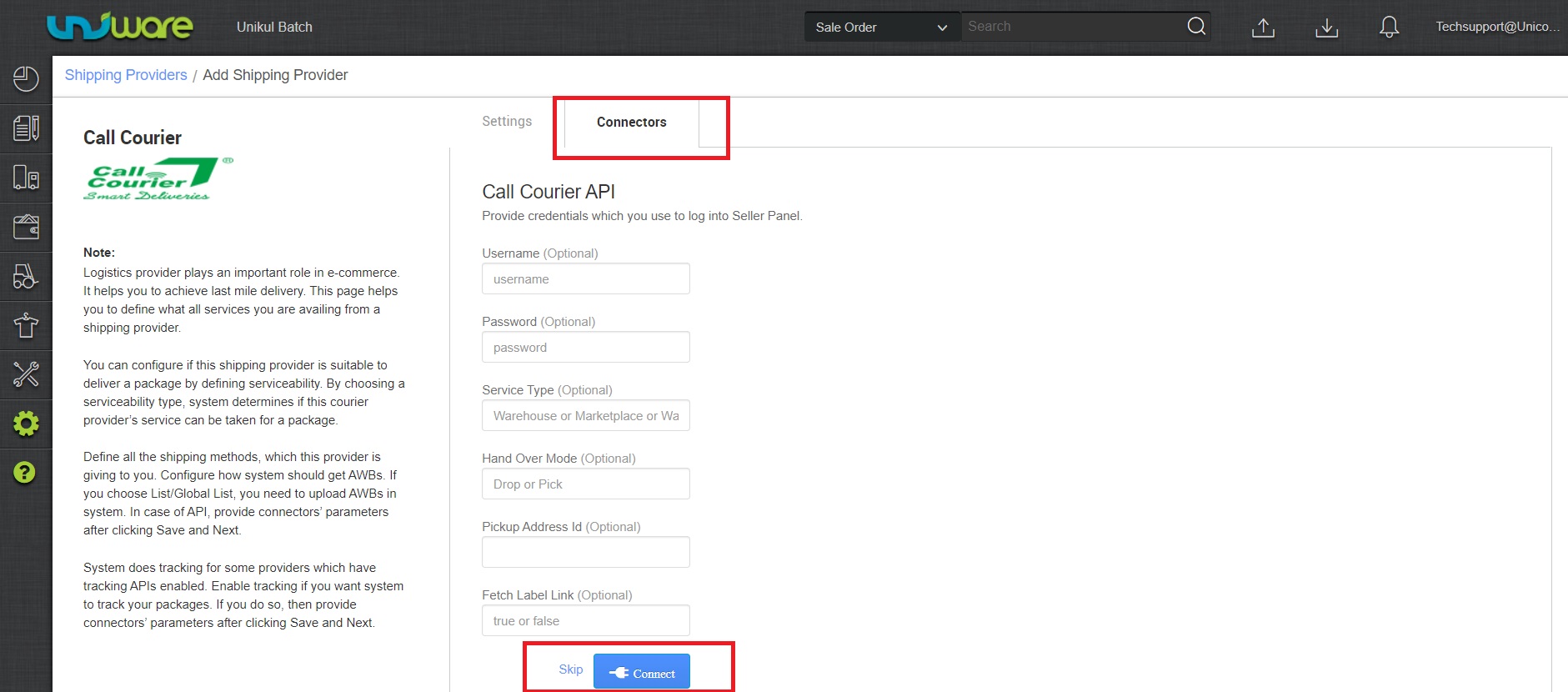This screenshot has height=692, width=1568.
Task: Click the blue Connect button
Action: (x=642, y=672)
